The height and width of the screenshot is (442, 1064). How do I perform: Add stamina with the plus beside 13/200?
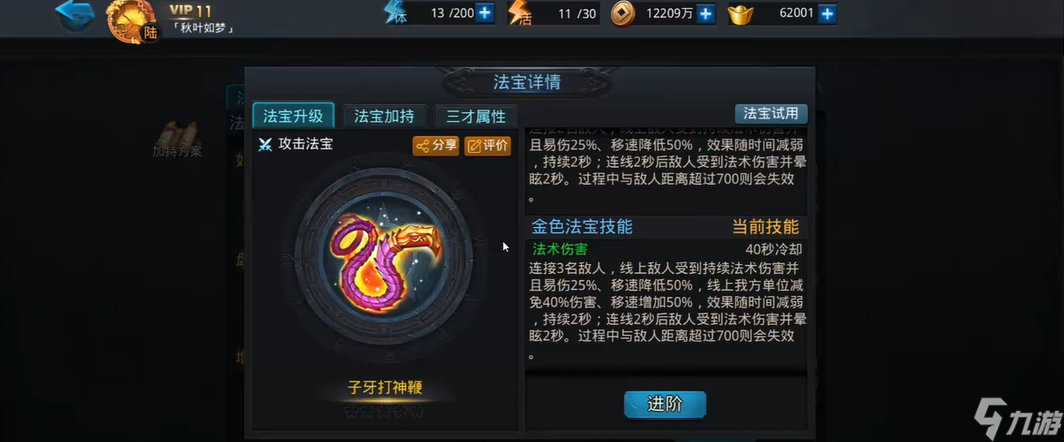tap(484, 14)
